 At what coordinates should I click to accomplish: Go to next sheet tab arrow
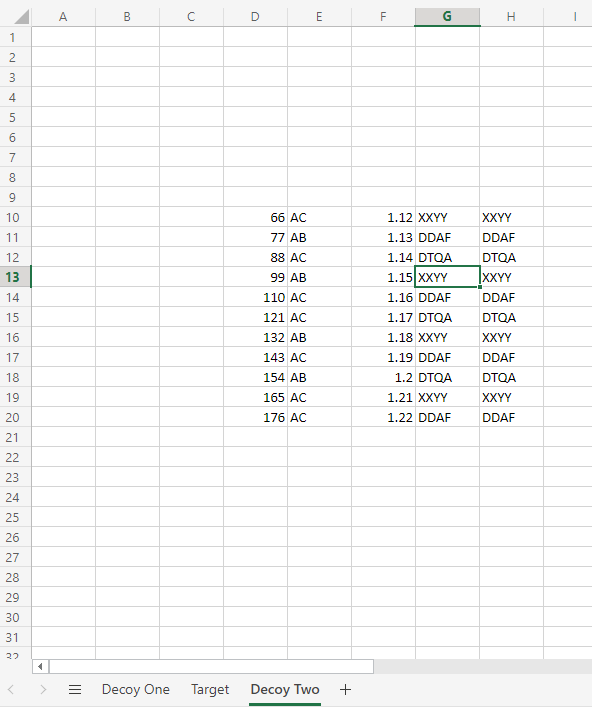43,689
